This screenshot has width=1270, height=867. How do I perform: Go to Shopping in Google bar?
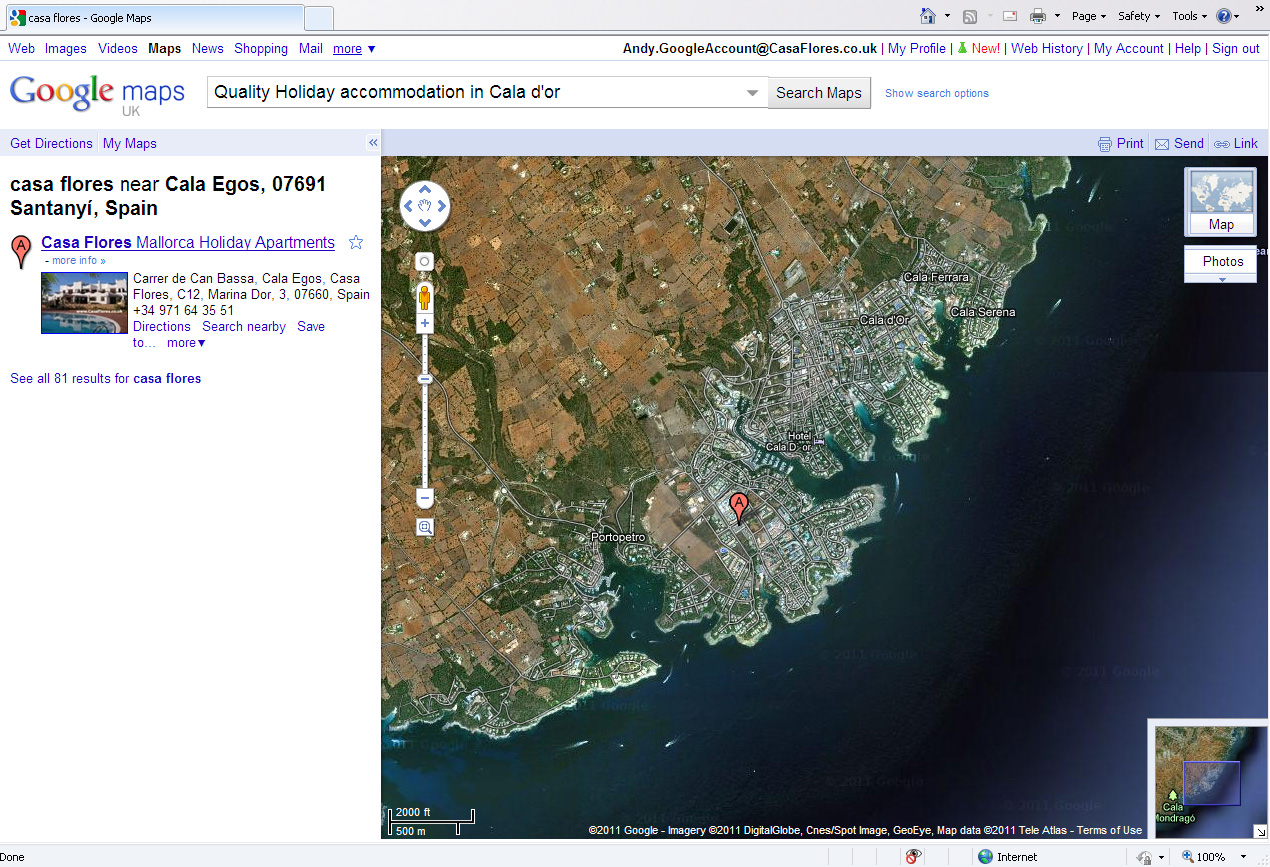(x=261, y=48)
